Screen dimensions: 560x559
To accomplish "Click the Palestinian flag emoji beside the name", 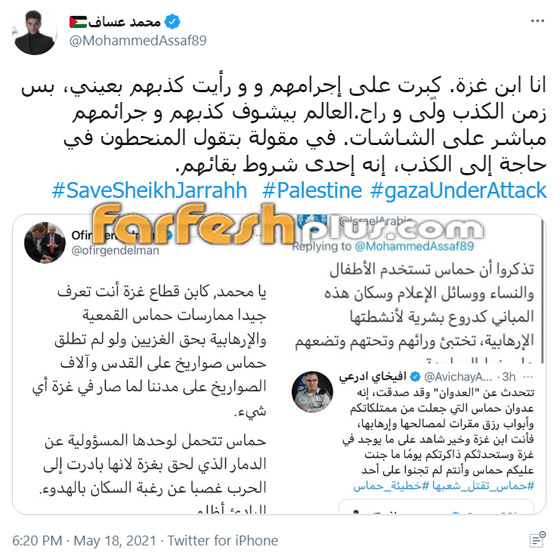I will 78,22.
